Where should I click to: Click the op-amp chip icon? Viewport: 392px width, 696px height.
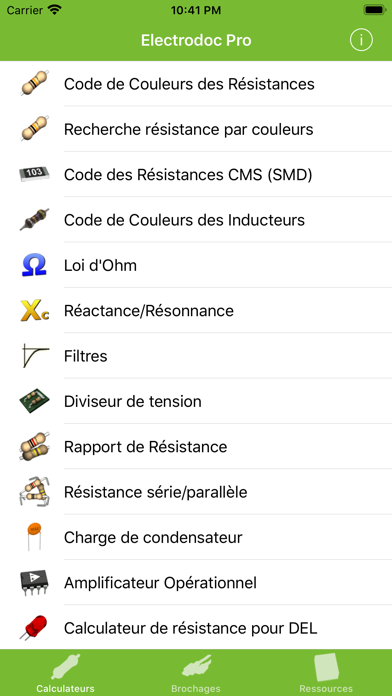35,582
